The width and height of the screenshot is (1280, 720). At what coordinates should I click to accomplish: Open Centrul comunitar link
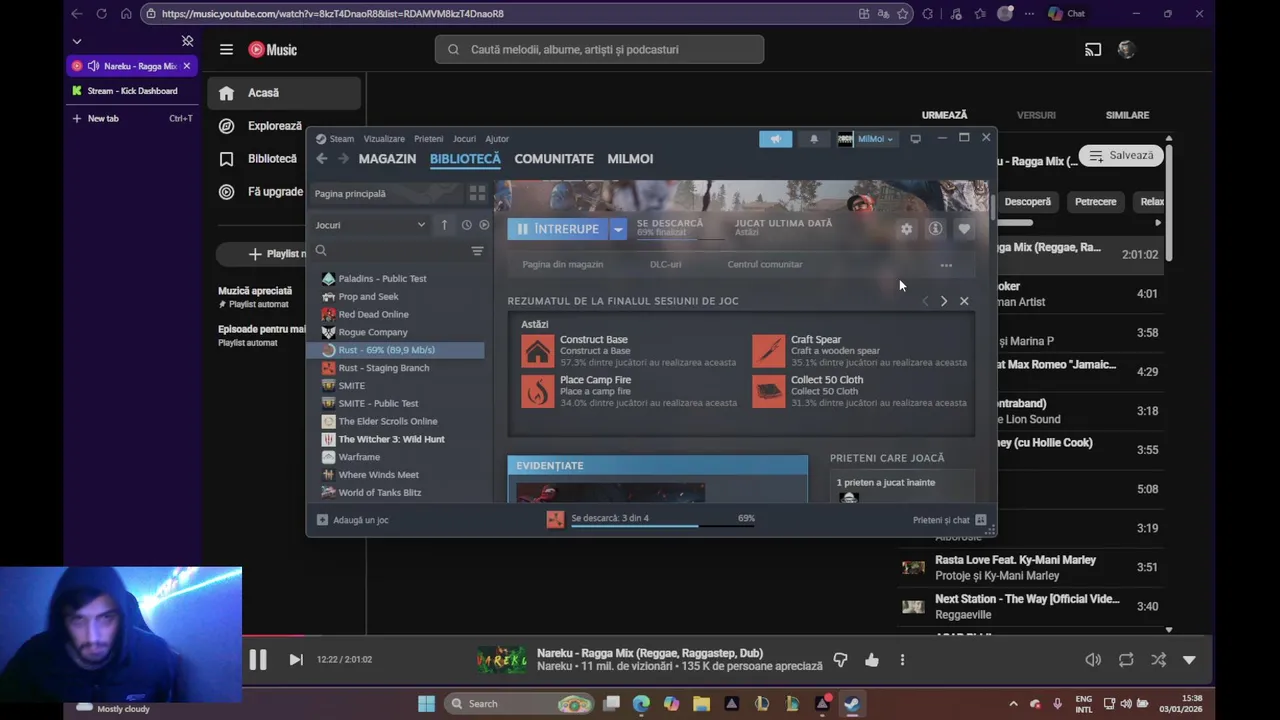tap(765, 265)
